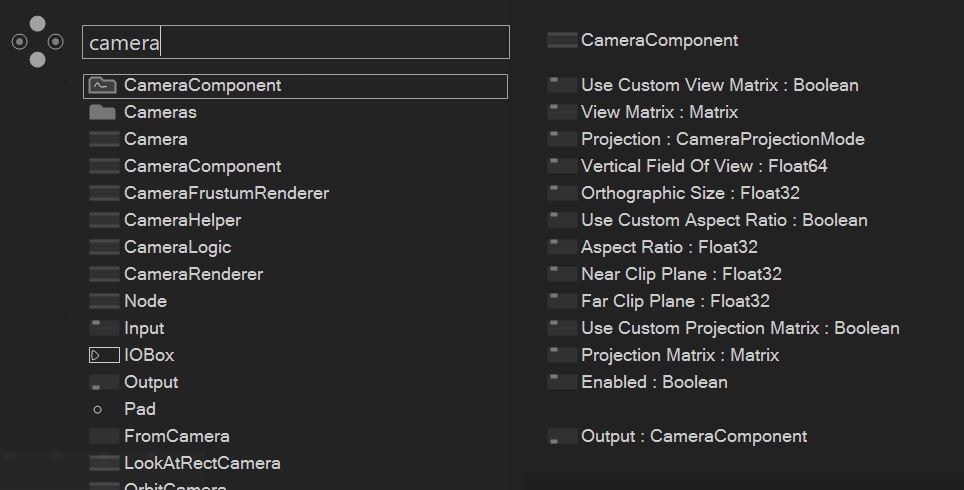Click the Use Custom View Matrix pin
The height and width of the screenshot is (490, 964).
click(x=563, y=85)
